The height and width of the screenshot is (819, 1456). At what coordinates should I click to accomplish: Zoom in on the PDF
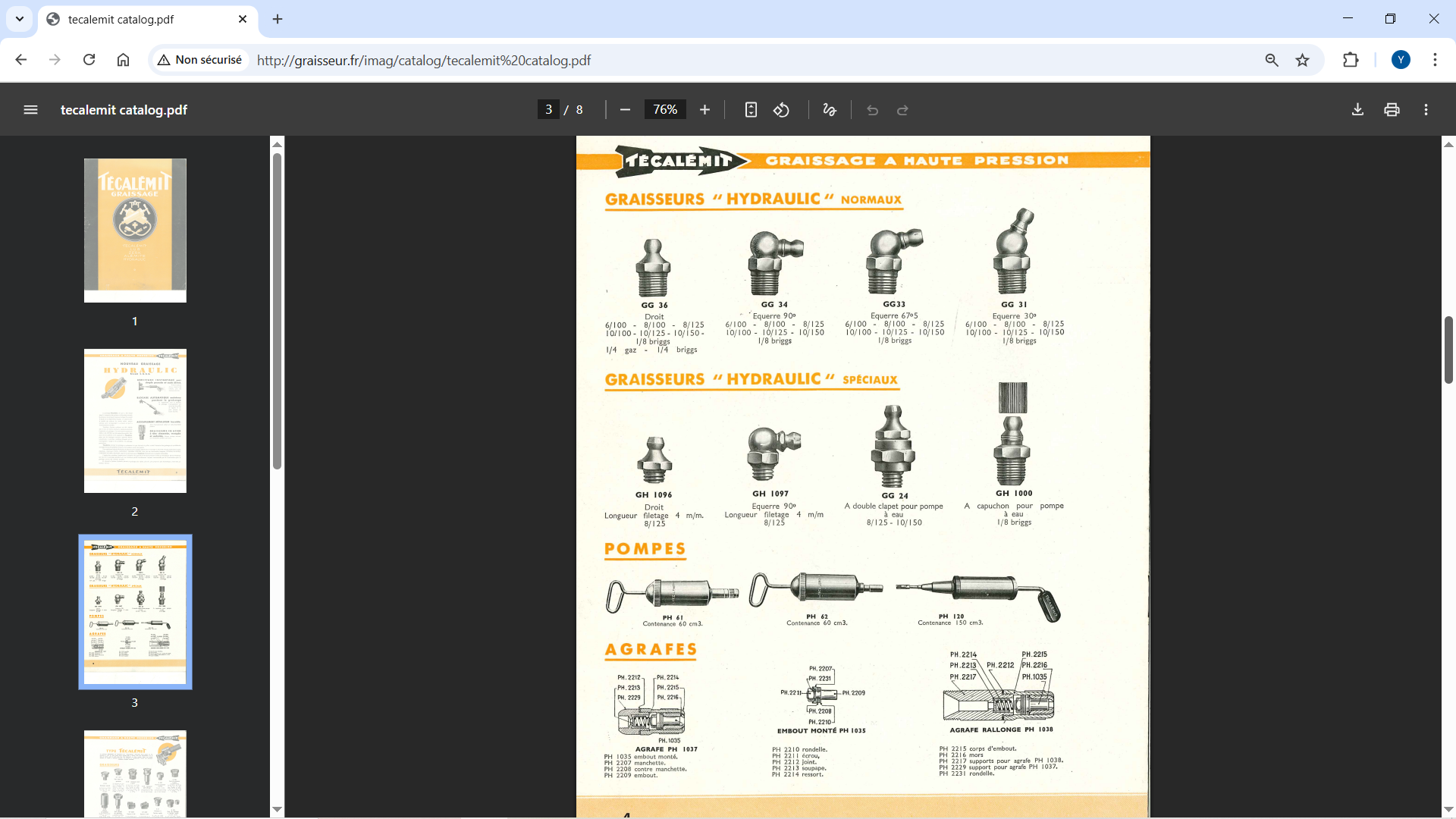704,110
